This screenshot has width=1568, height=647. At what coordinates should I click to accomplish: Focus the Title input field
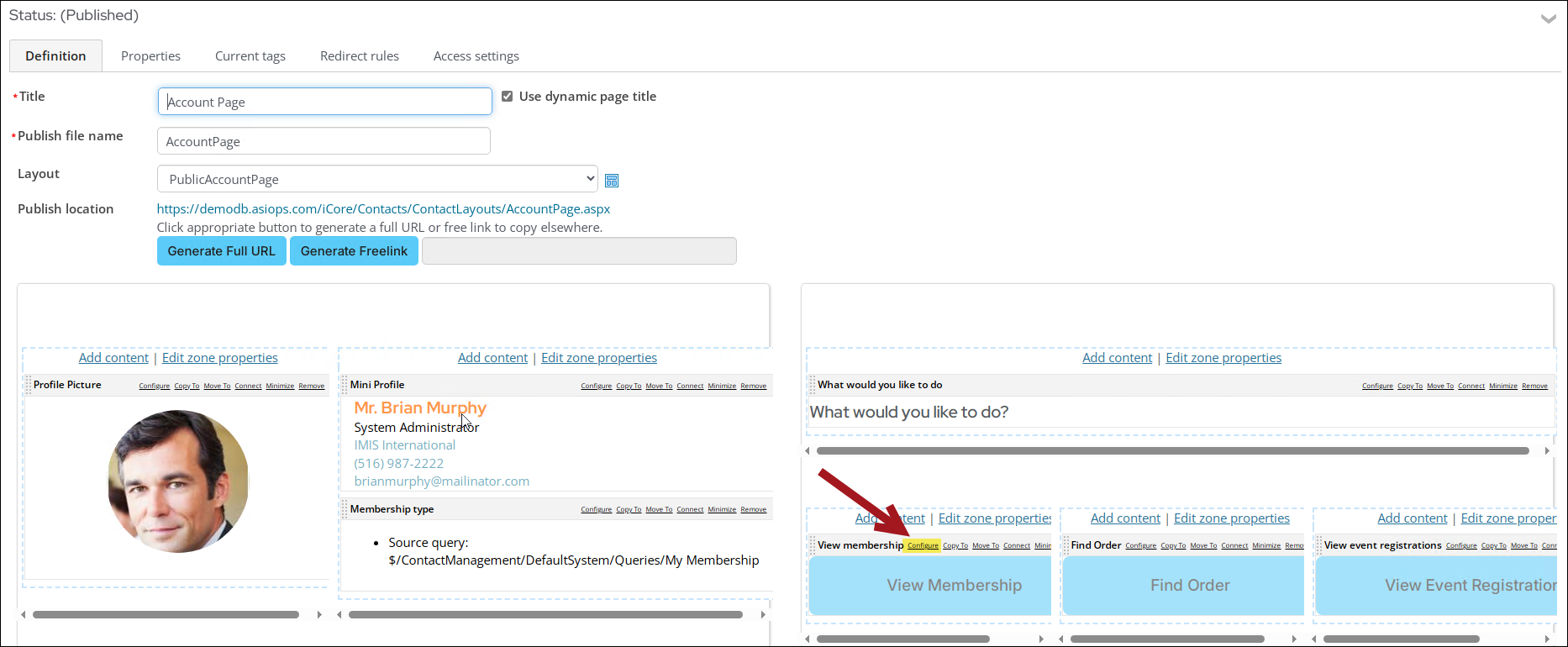[x=324, y=102]
